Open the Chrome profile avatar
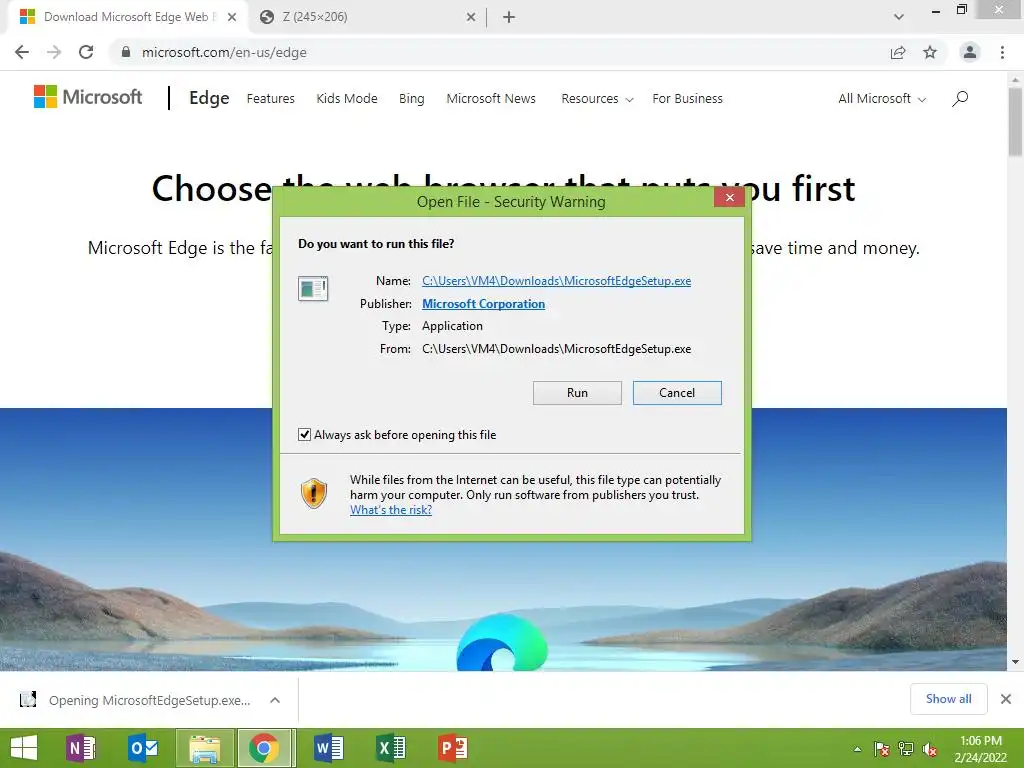 tap(970, 52)
